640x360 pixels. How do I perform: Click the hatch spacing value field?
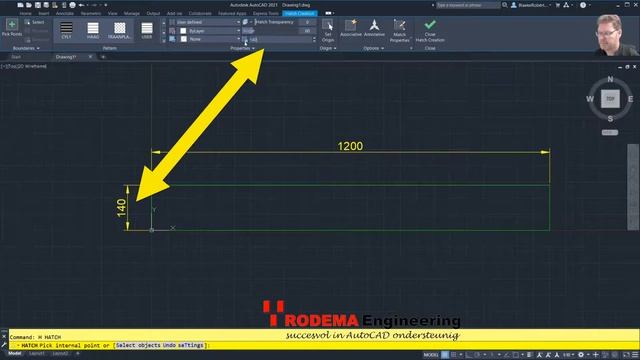280,40
